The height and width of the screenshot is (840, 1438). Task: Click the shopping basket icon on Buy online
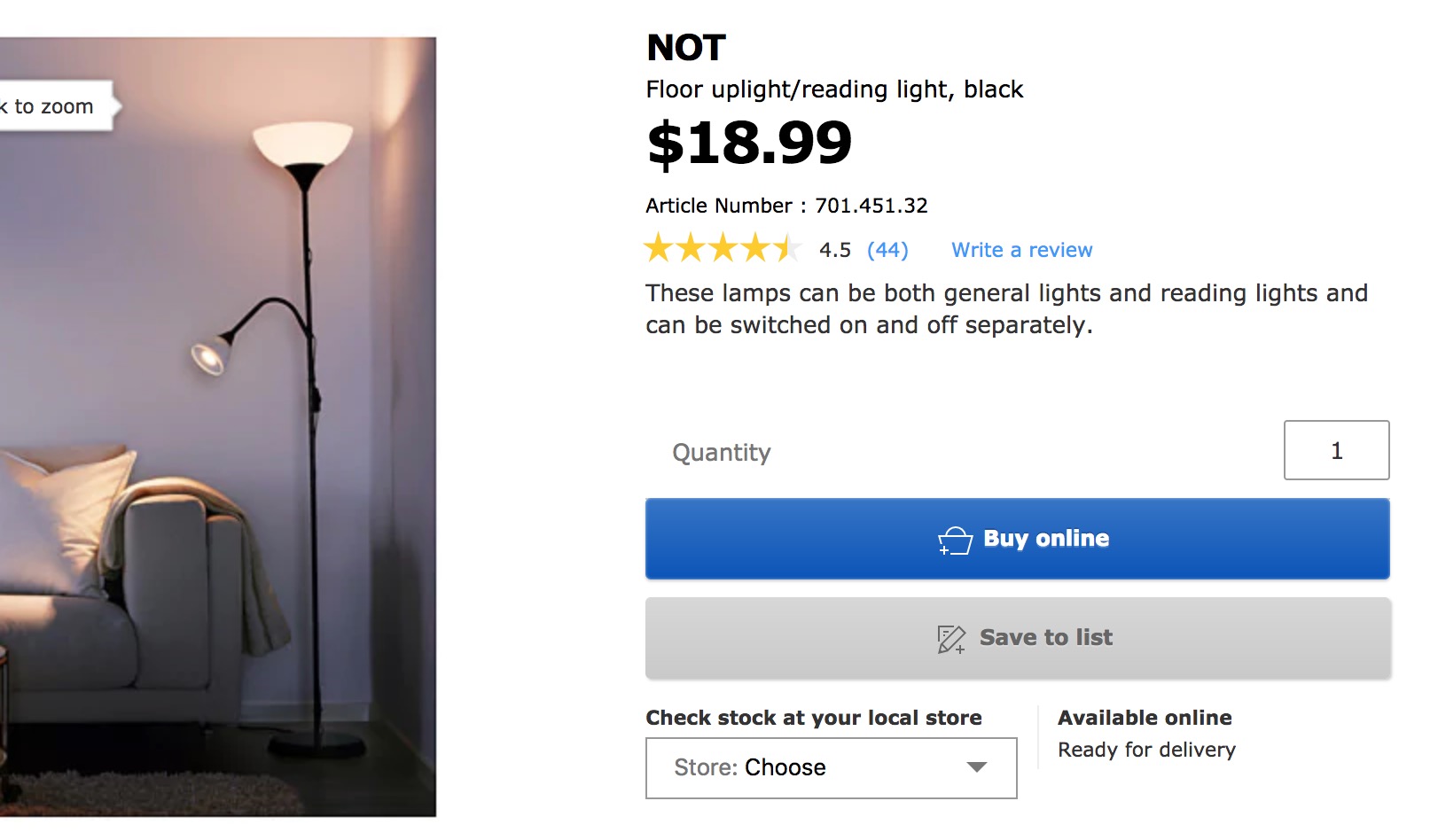(955, 540)
